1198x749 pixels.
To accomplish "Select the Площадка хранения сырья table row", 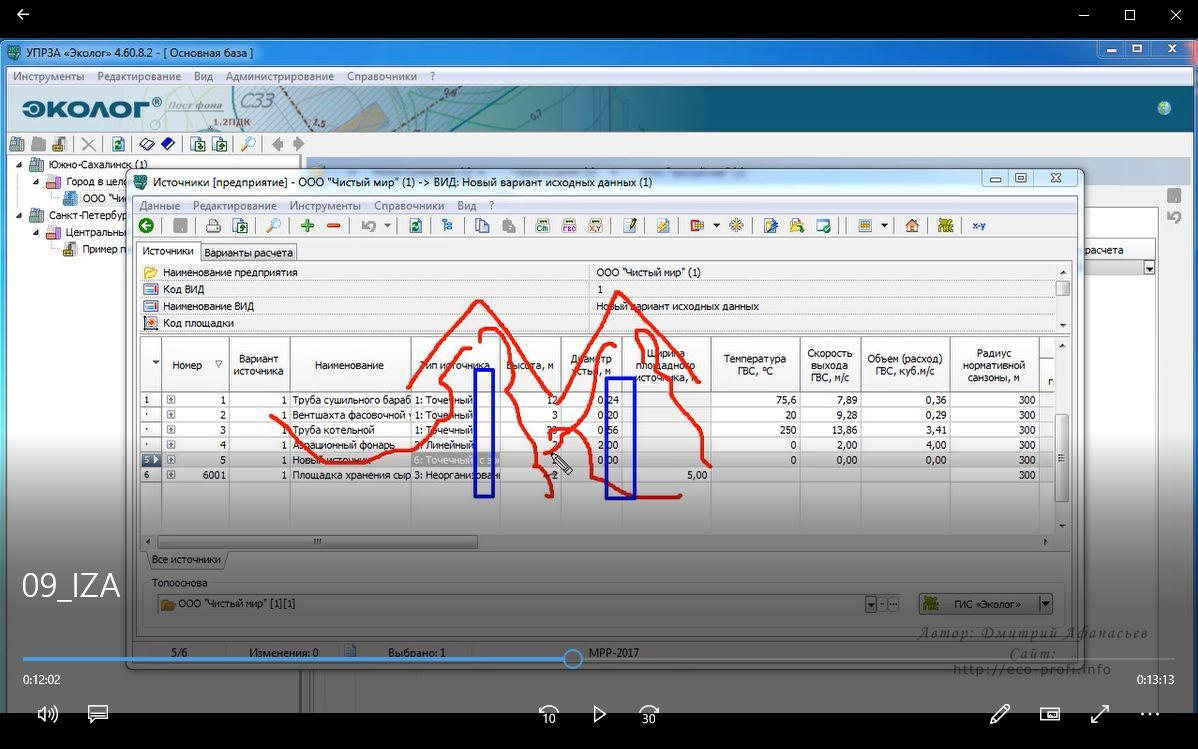I will click(350, 475).
